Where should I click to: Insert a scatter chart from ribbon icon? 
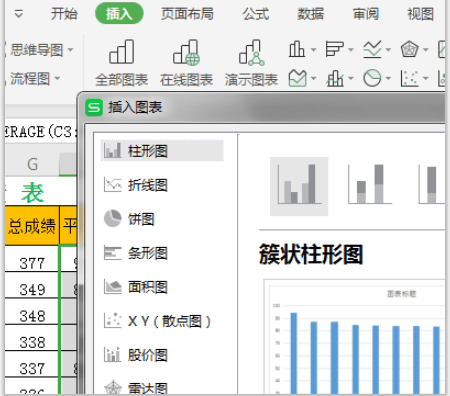click(x=409, y=78)
